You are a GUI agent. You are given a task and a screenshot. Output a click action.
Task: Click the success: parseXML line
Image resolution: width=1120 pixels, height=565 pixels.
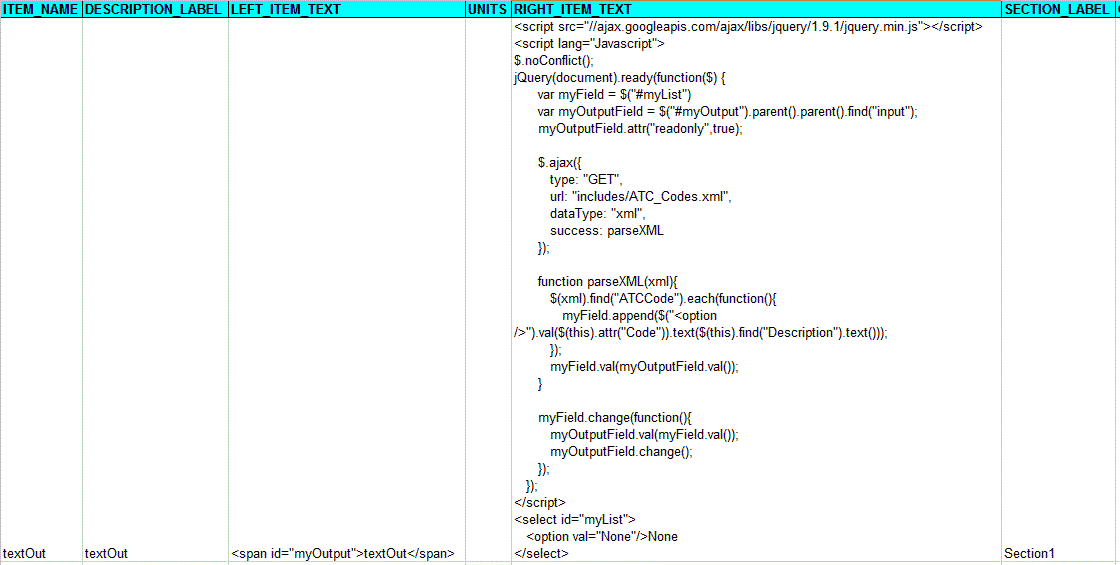[x=606, y=231]
